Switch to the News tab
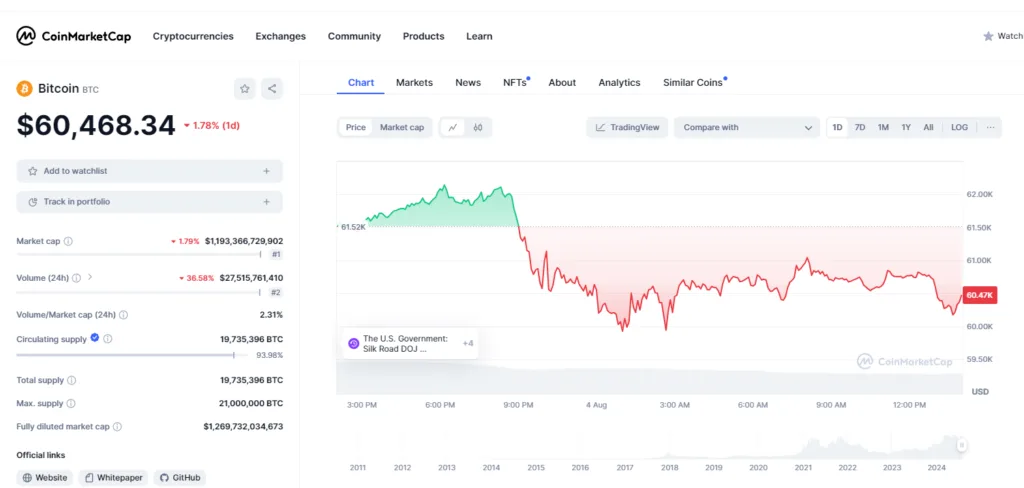This screenshot has height=488, width=1024. pos(468,82)
